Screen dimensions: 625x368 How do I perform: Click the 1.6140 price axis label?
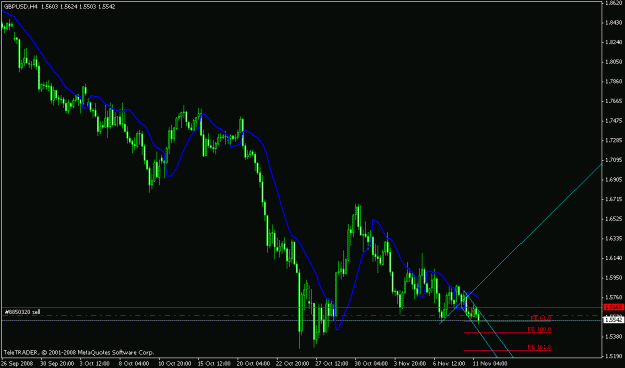click(x=614, y=258)
